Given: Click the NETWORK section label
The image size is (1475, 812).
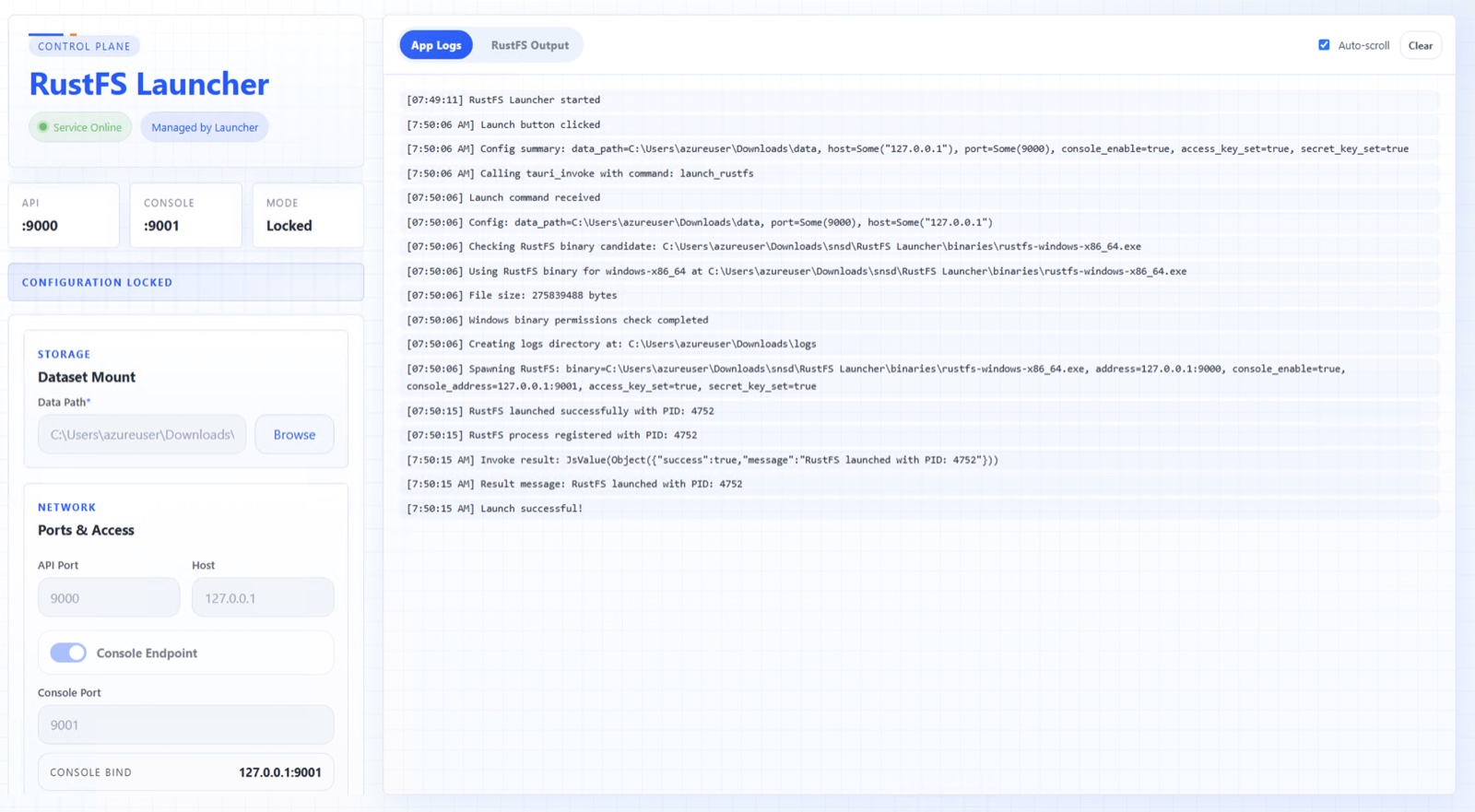Looking at the screenshot, I should [x=66, y=507].
